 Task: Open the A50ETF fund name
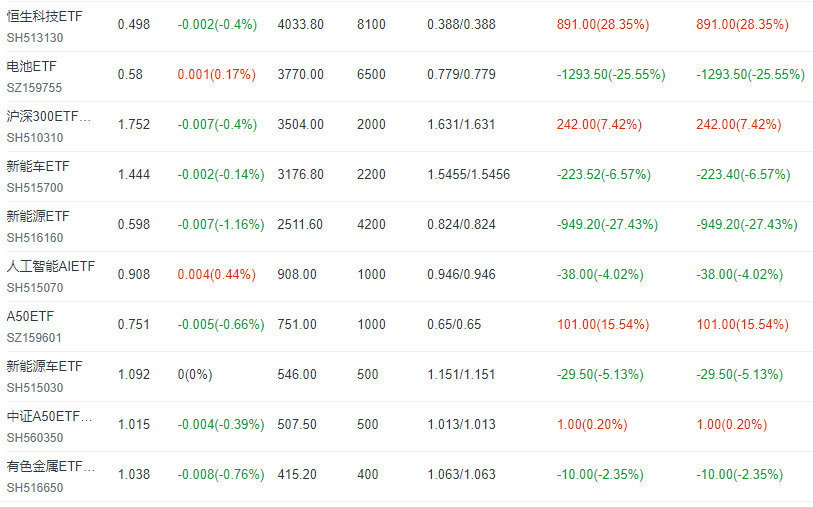click(x=30, y=316)
